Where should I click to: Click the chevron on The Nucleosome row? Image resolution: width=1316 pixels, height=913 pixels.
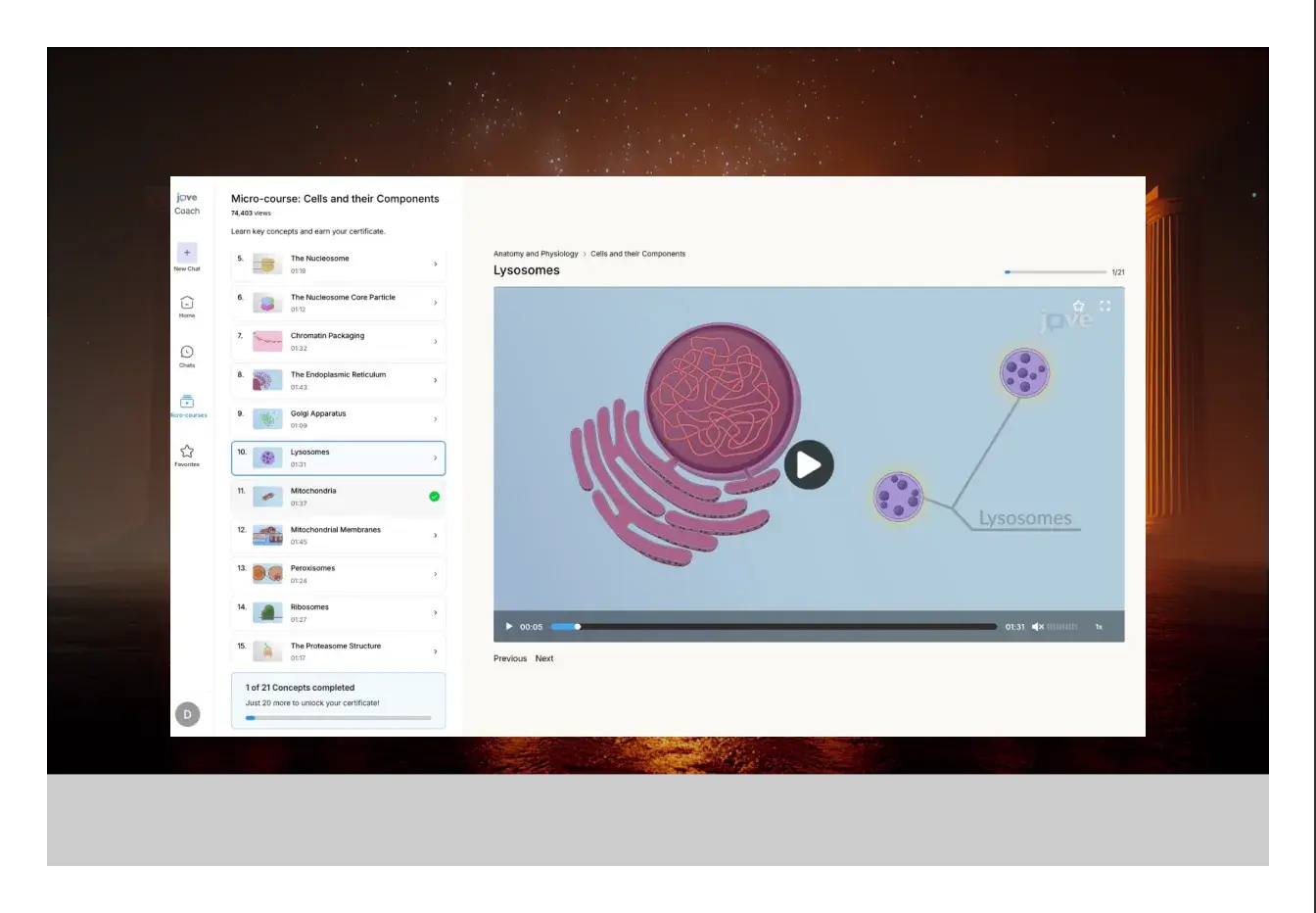(x=435, y=264)
